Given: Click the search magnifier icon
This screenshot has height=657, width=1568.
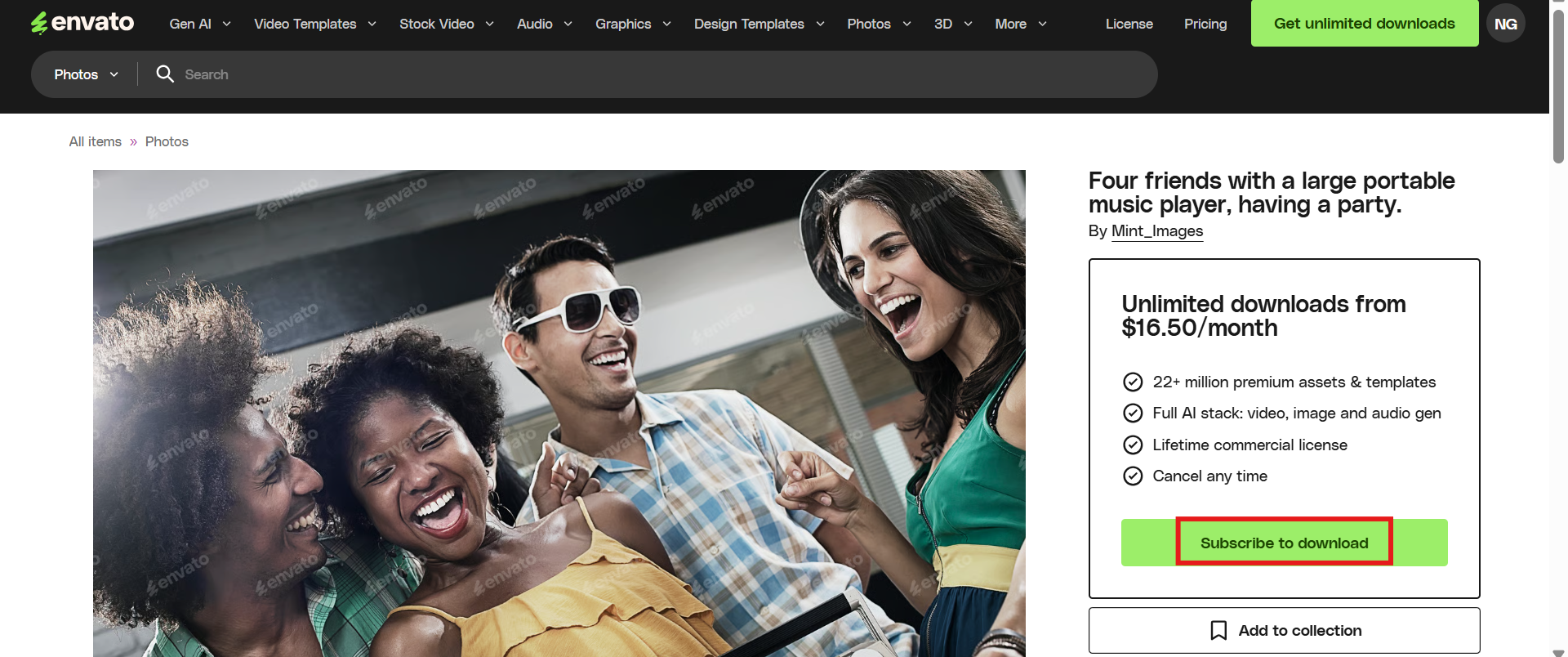Looking at the screenshot, I should point(165,74).
